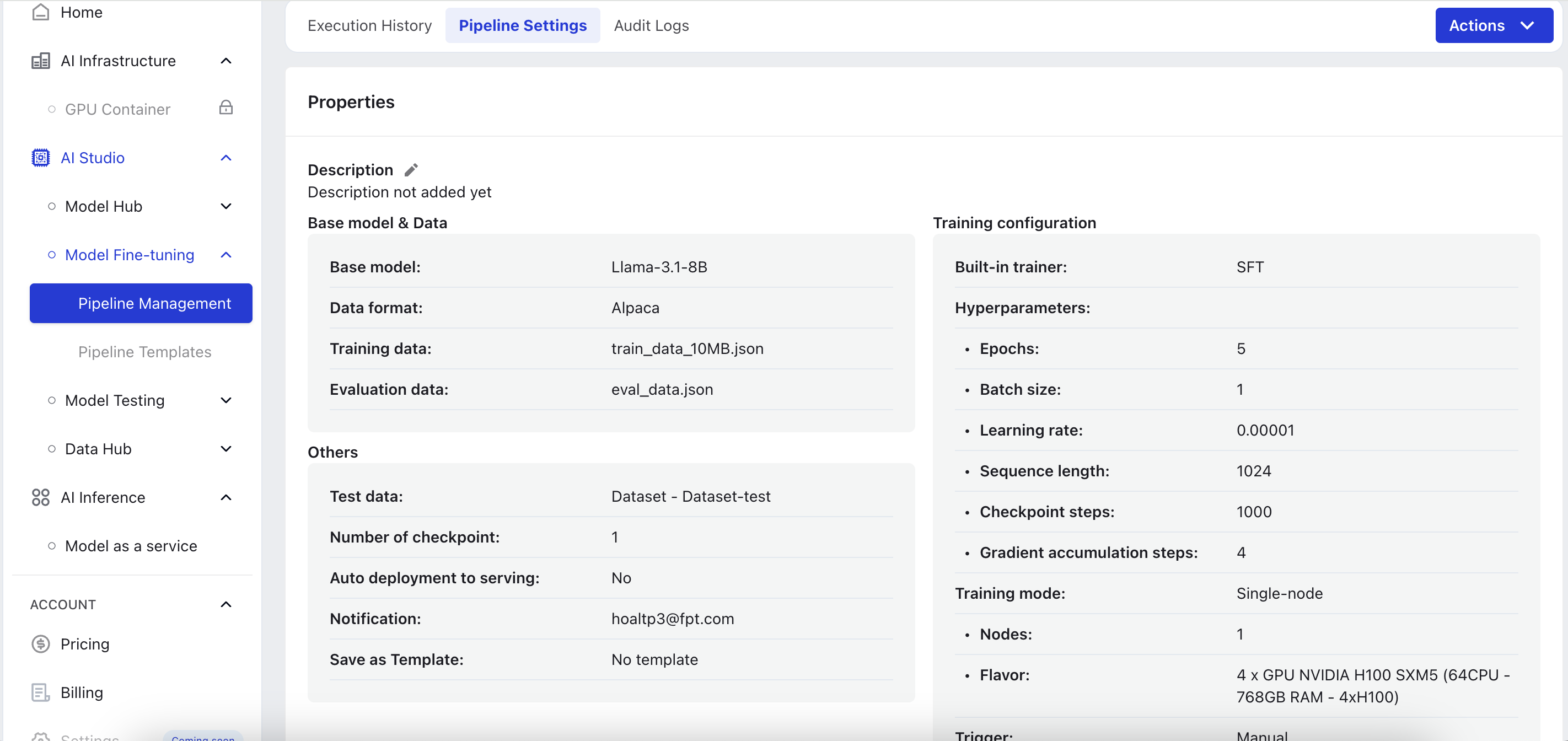Click the Properties section heading

(351, 103)
